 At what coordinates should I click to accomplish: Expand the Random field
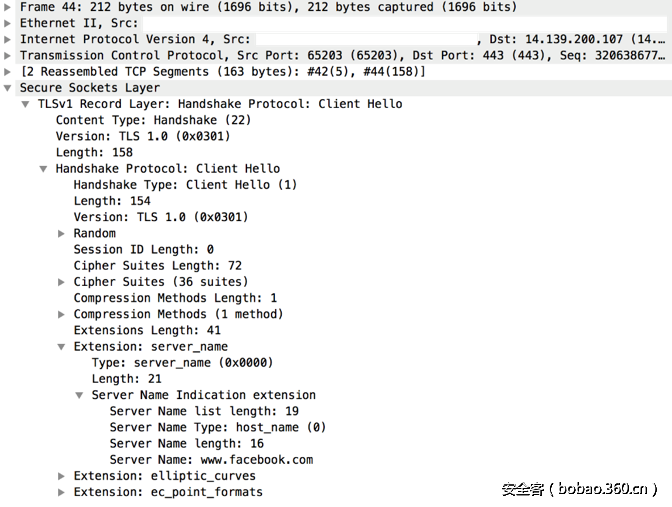(62, 233)
